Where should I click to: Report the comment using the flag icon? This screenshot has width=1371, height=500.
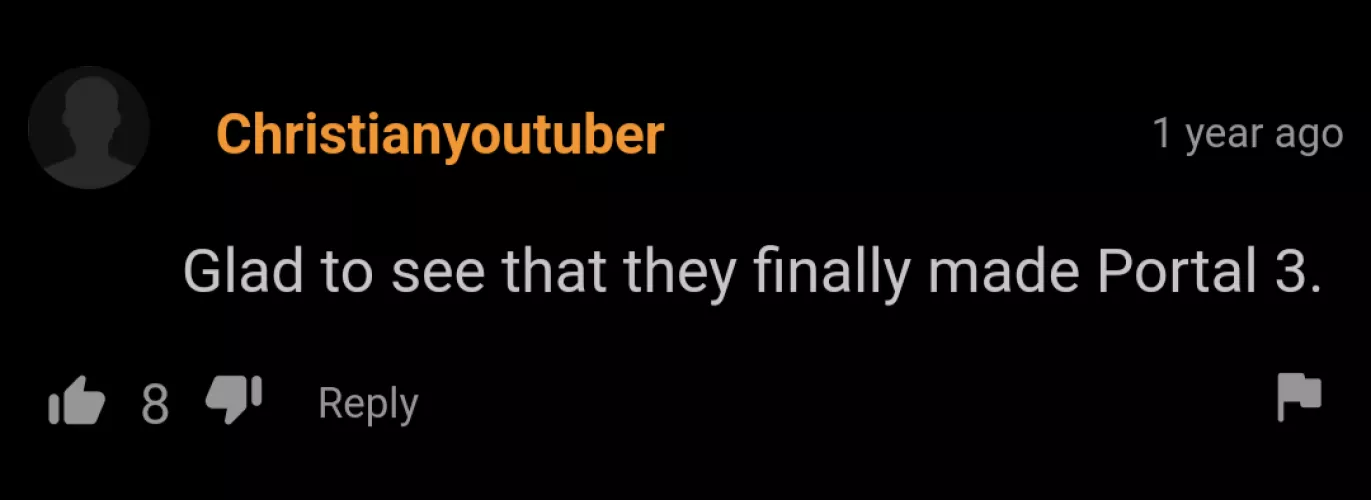point(1300,399)
